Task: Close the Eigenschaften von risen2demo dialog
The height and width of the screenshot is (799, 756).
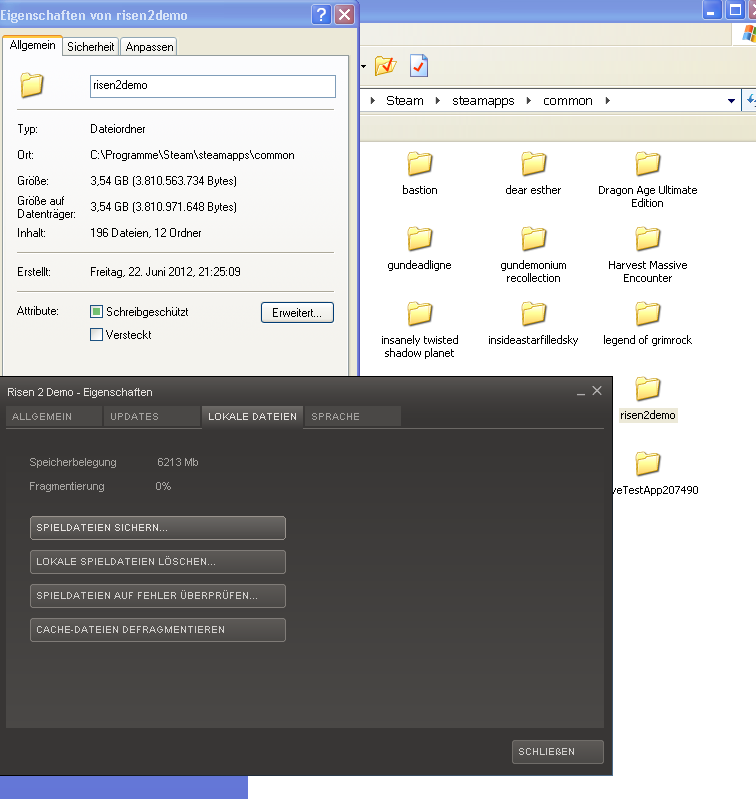Action: pyautogui.click(x=345, y=14)
